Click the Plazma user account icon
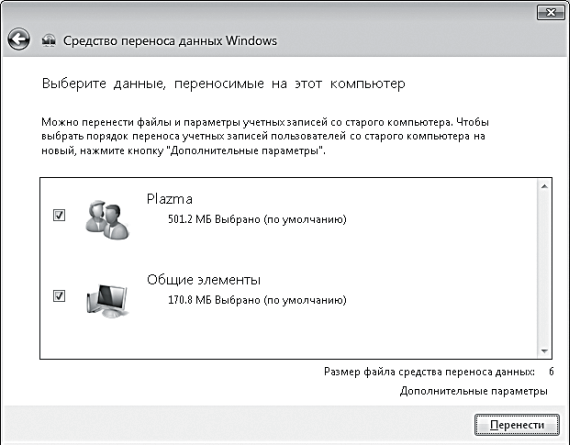This screenshot has width=570, height=445. (x=107, y=220)
